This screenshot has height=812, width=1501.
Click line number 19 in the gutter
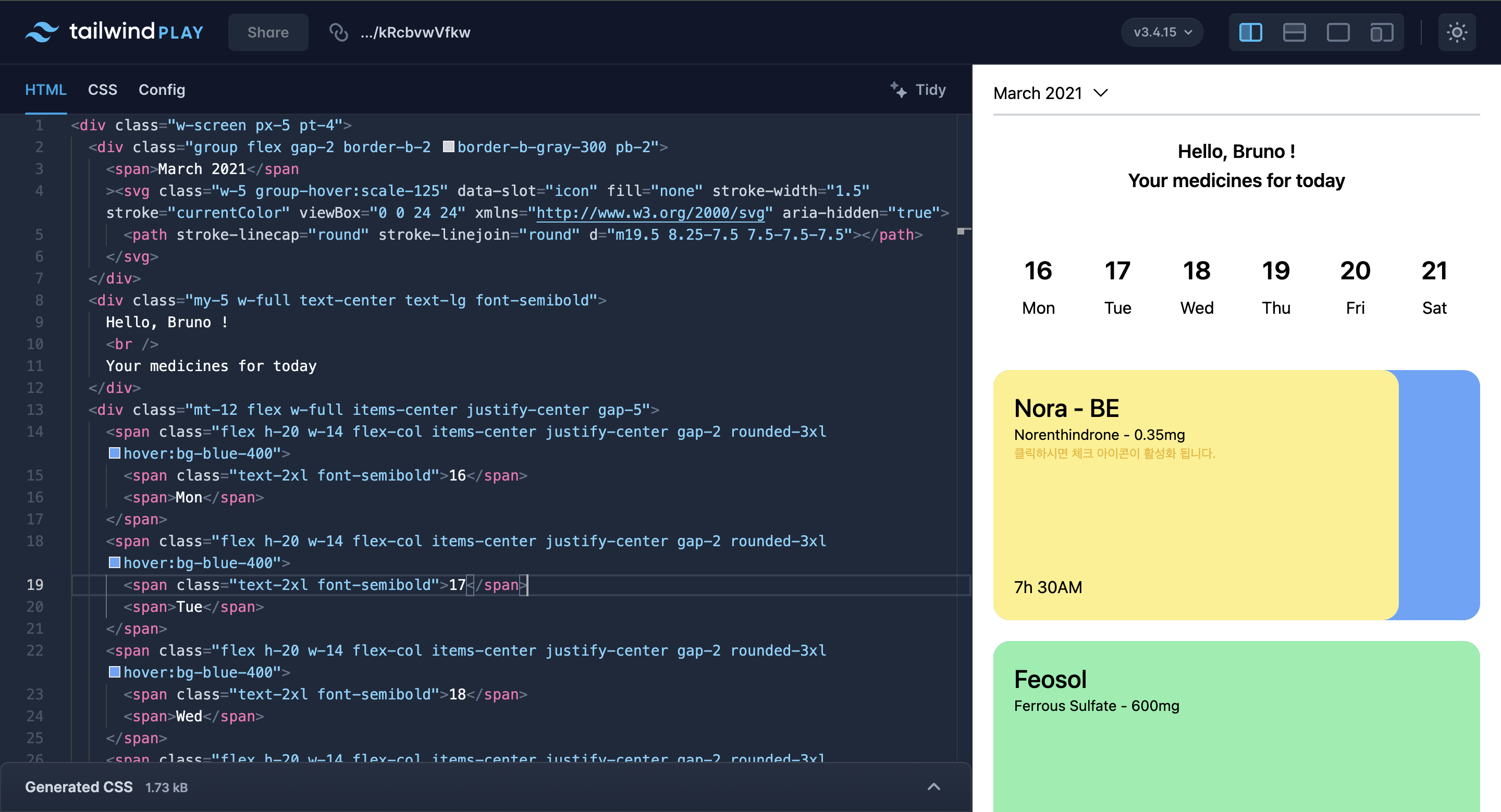tap(35, 585)
